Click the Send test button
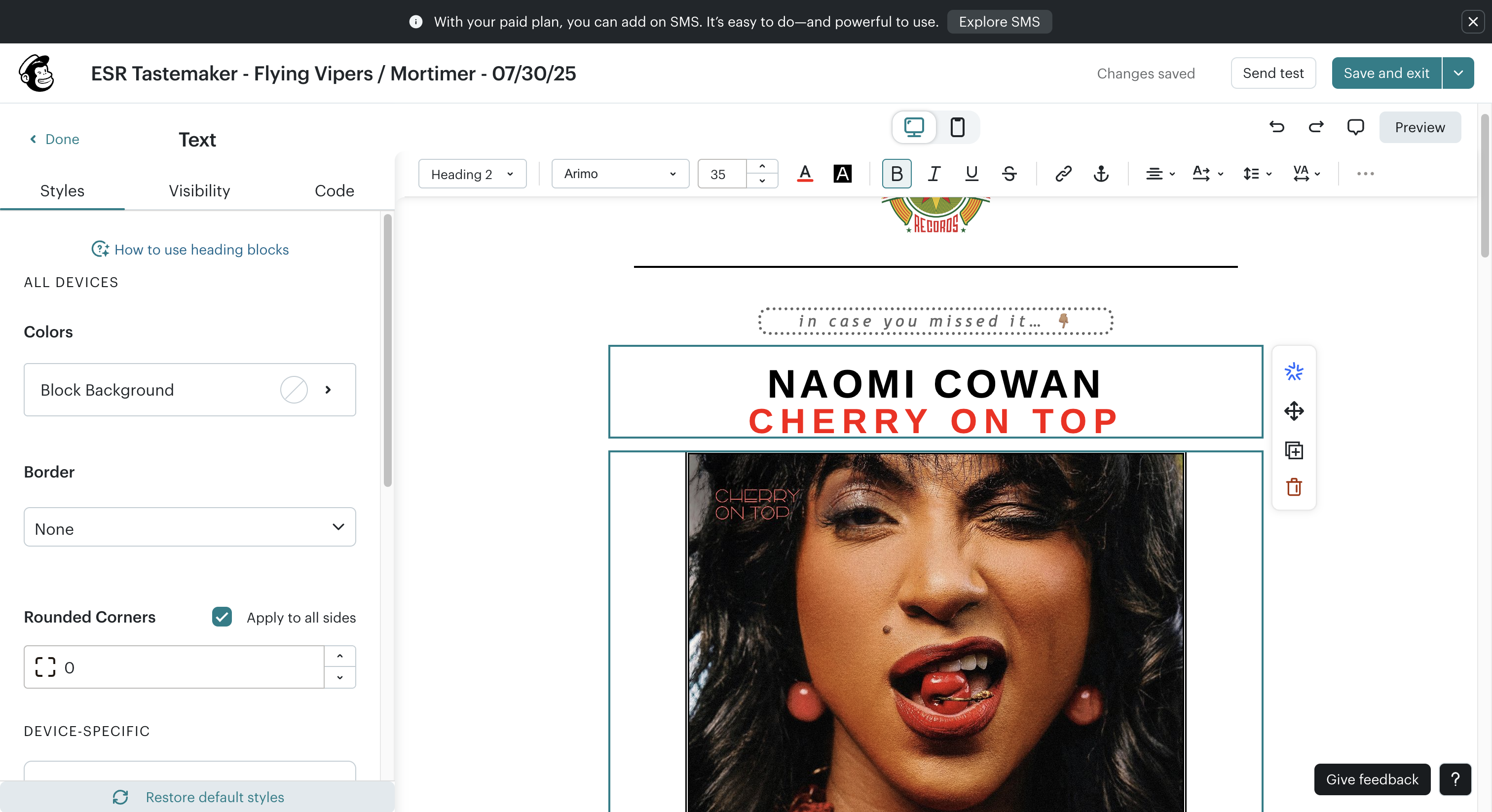This screenshot has width=1492, height=812. coord(1272,73)
